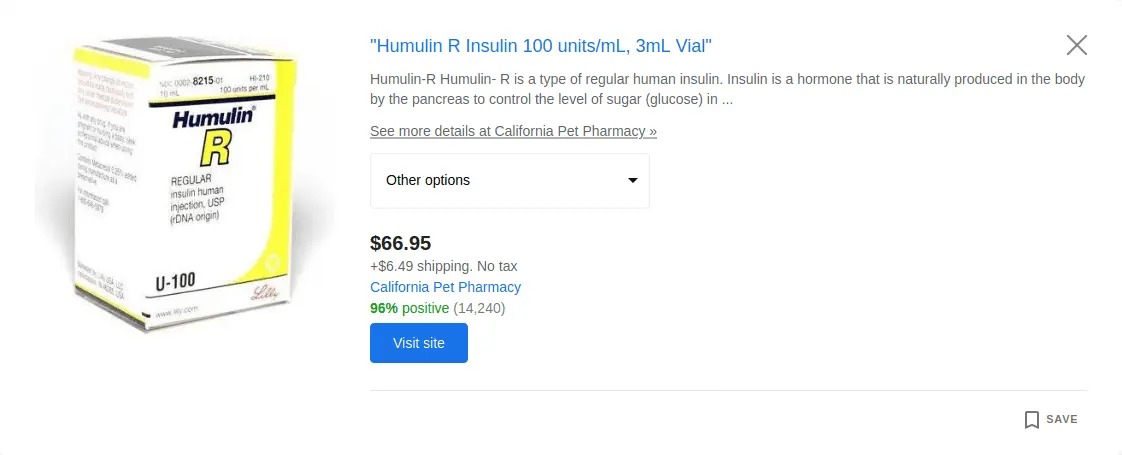
Task: Click the dropdown caret arrow in Other options
Action: click(x=632, y=181)
